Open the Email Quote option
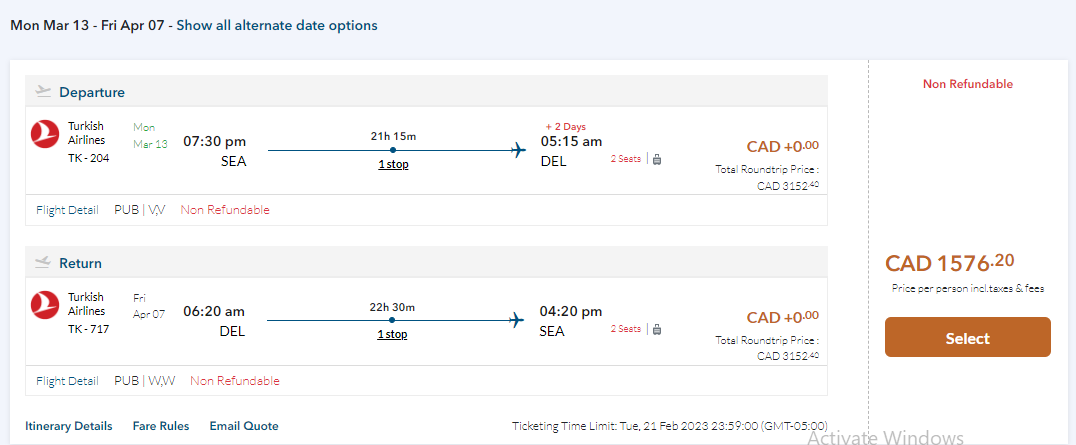 click(244, 426)
